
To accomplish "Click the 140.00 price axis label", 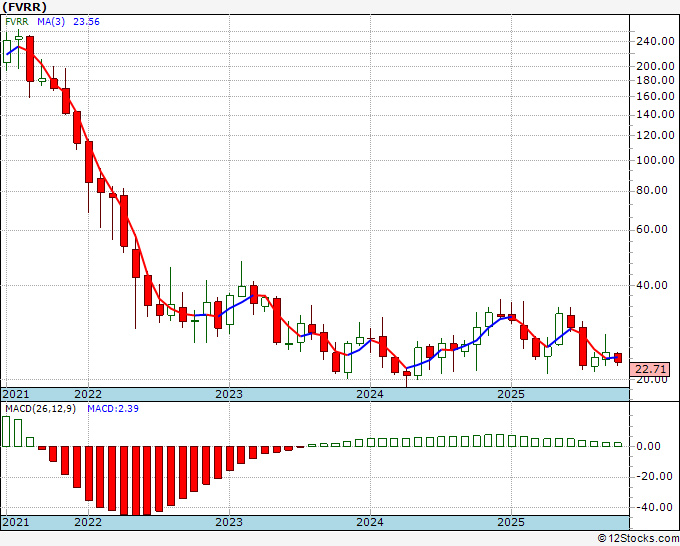I will tap(655, 114).
